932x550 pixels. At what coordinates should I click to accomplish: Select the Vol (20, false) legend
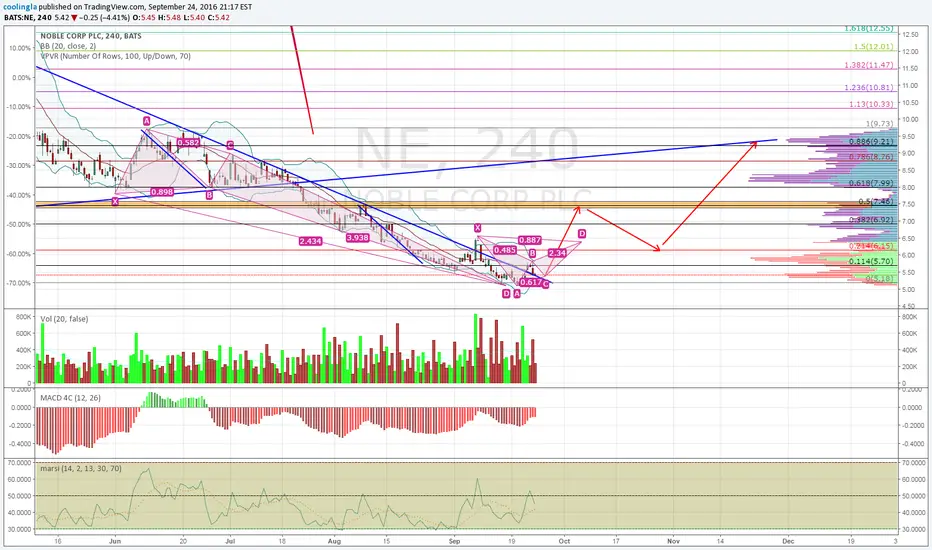64,319
